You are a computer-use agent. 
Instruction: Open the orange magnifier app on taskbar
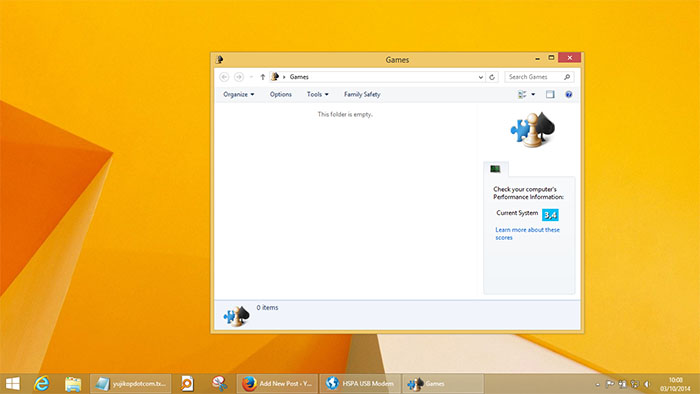click(x=187, y=384)
